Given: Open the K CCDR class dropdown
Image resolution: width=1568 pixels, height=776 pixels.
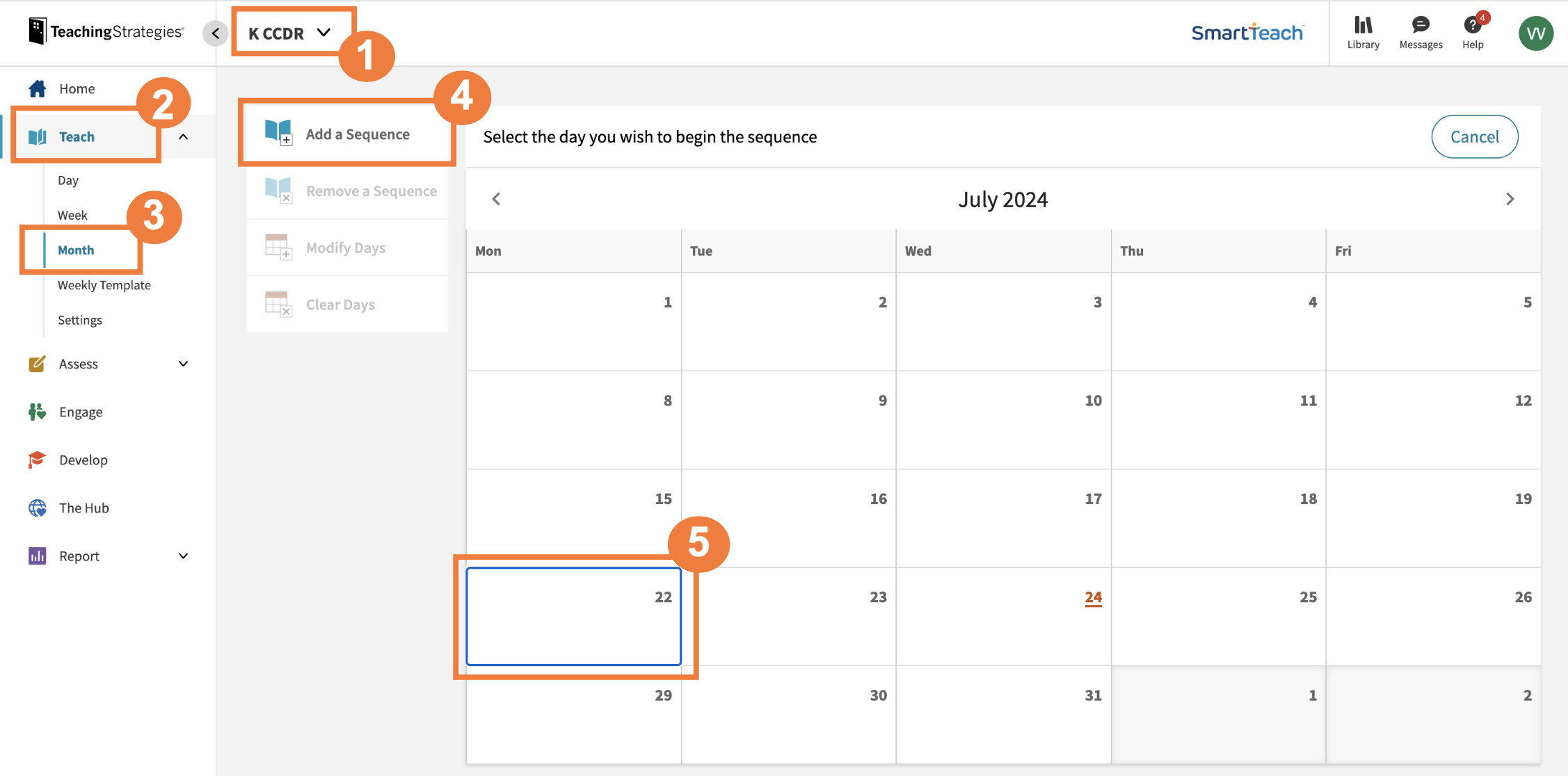Looking at the screenshot, I should click(289, 33).
